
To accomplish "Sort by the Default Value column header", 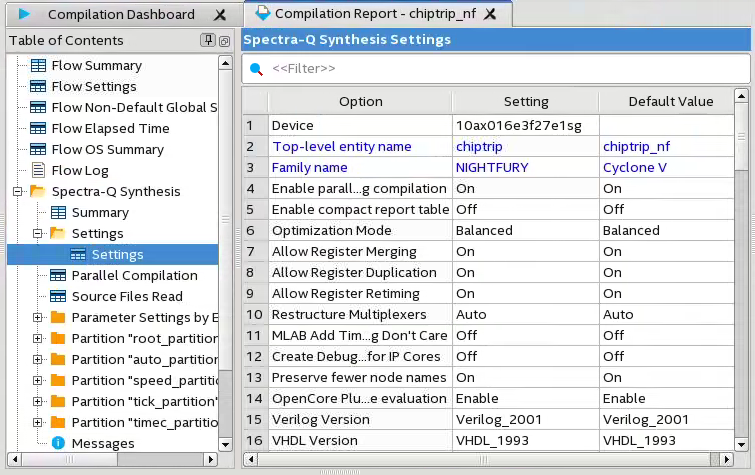I will pos(670,101).
